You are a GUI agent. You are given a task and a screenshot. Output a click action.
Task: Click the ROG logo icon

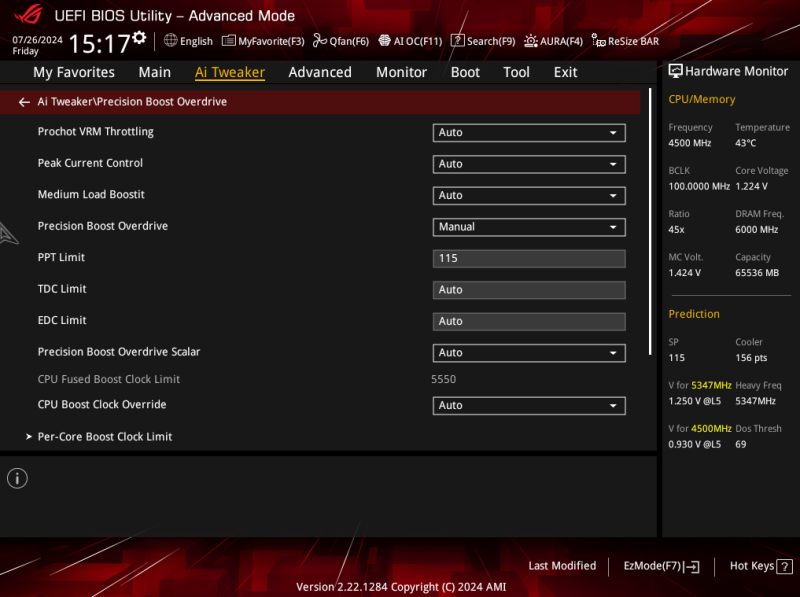click(29, 14)
